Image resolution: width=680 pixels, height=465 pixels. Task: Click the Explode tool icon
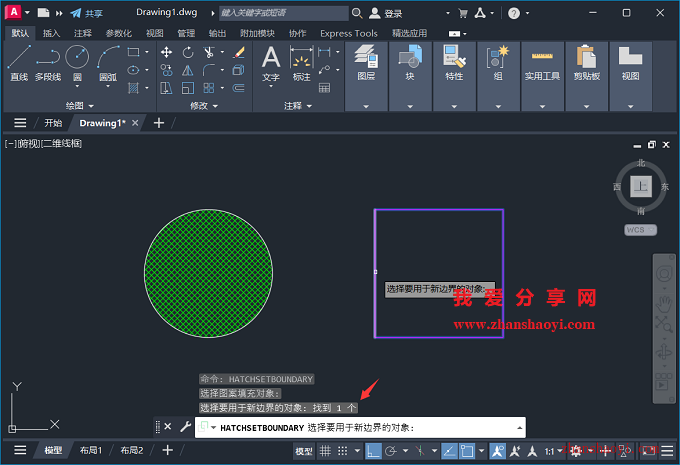click(239, 70)
